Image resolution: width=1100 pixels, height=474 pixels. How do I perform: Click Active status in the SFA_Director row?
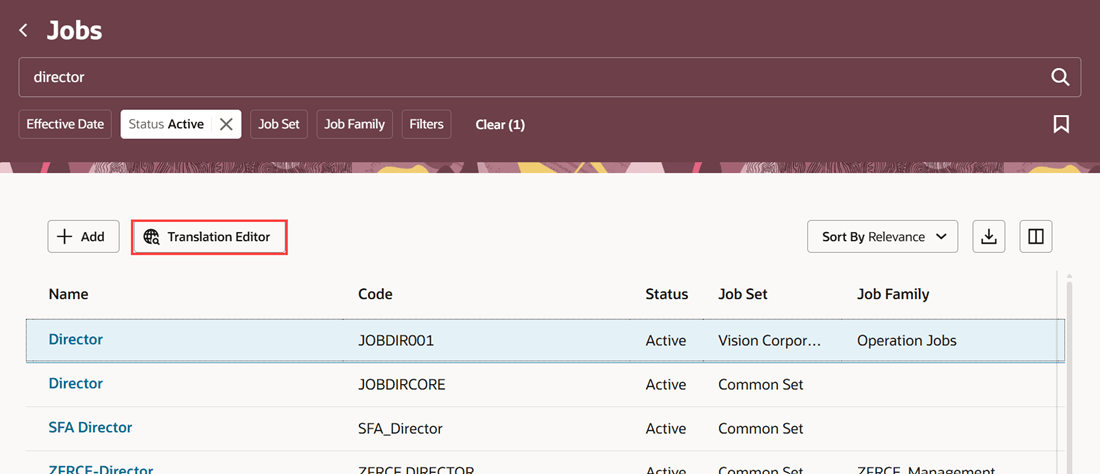coord(666,428)
